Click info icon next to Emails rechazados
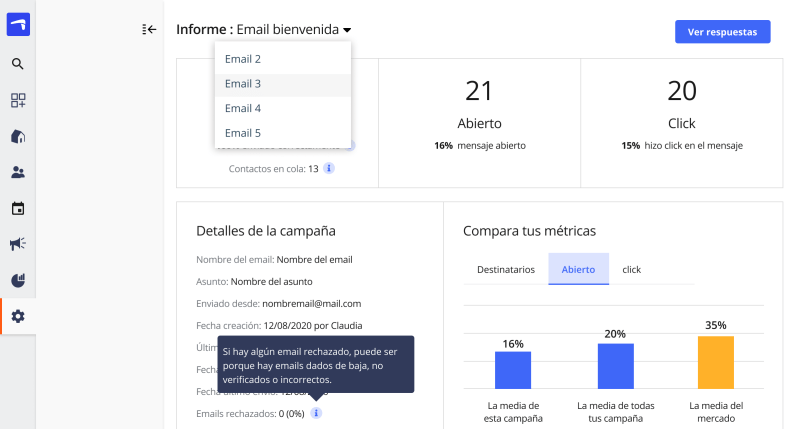800x429 pixels. click(316, 413)
